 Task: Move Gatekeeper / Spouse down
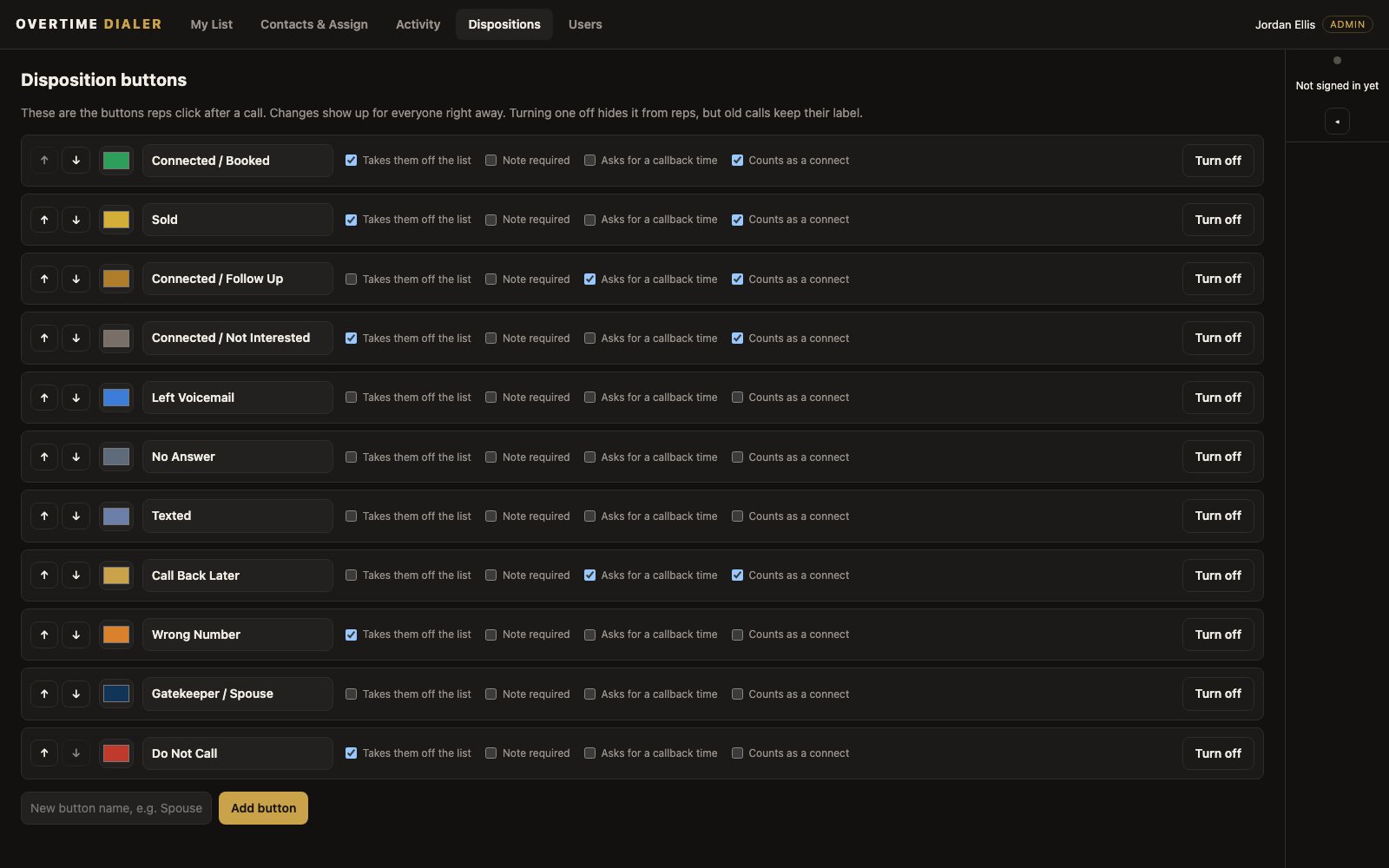pyautogui.click(x=76, y=694)
